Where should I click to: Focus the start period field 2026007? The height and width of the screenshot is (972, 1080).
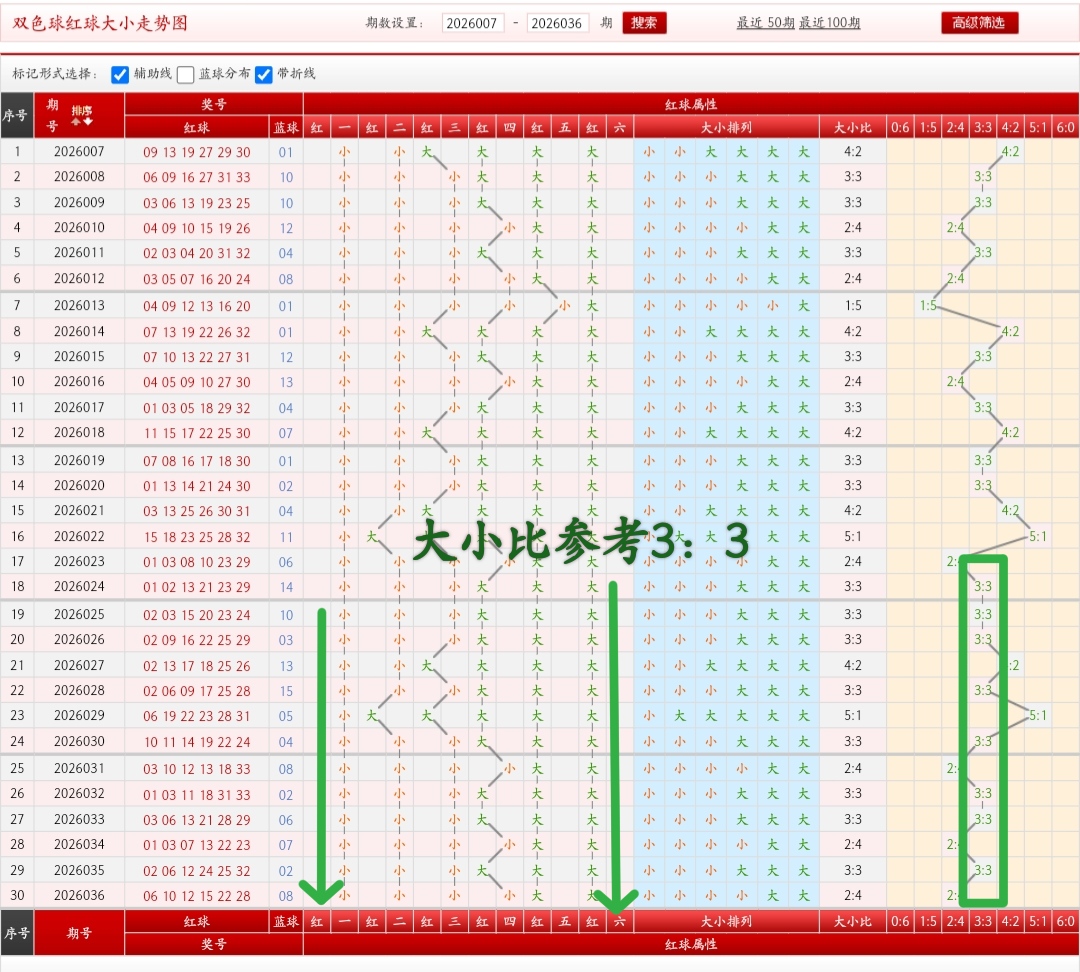click(473, 23)
